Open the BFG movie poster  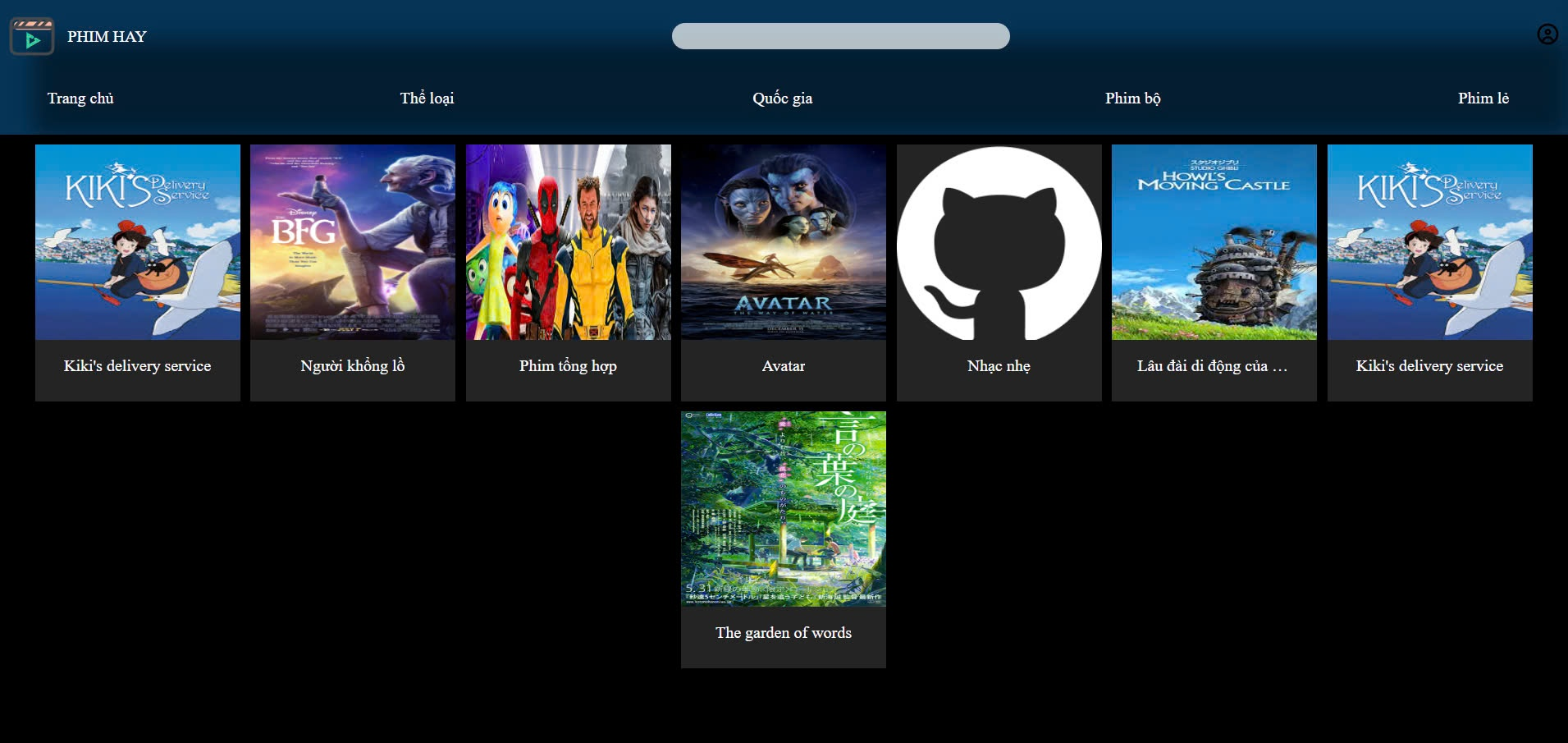[353, 242]
